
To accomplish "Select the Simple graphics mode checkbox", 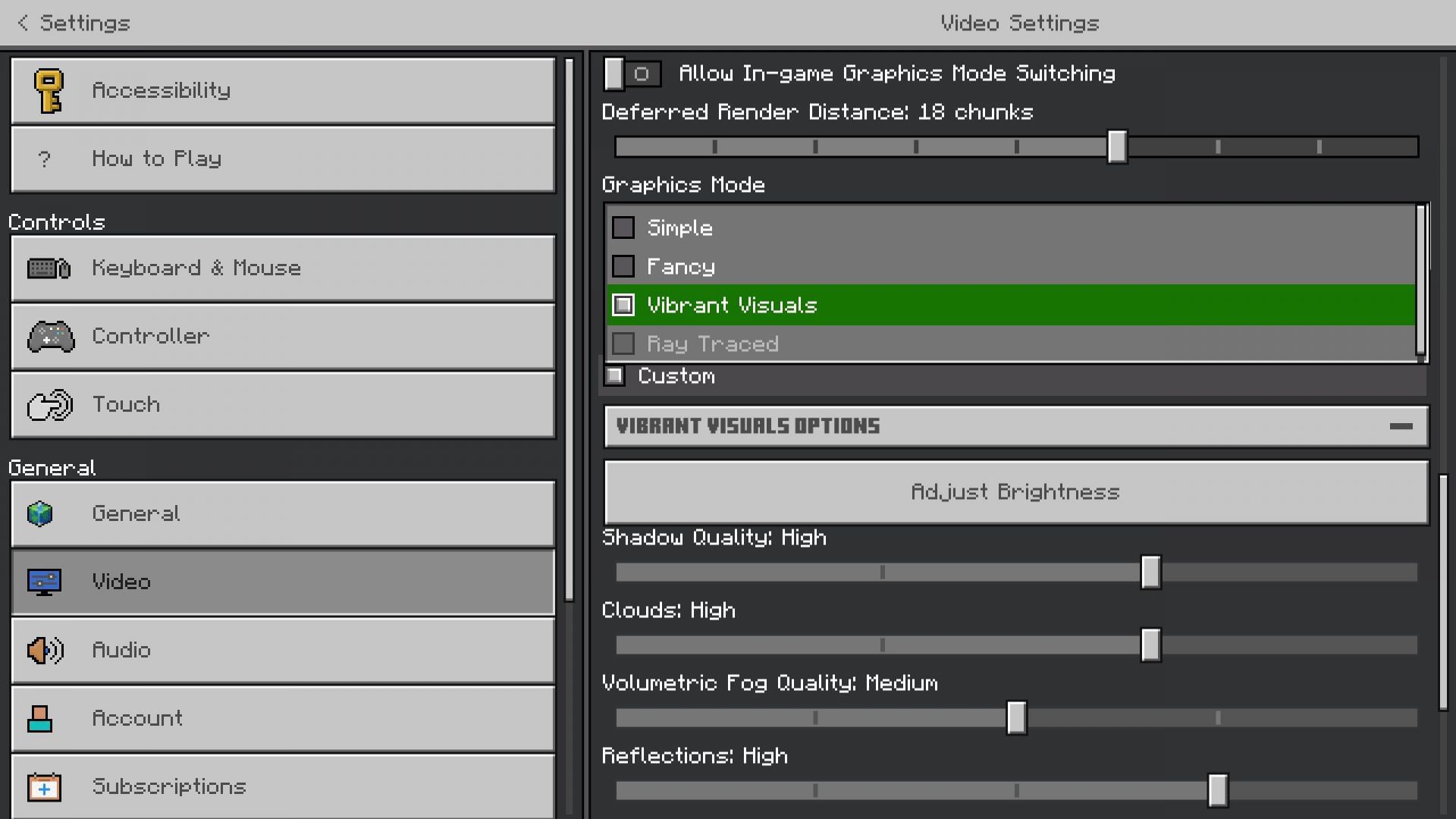I will (623, 227).
